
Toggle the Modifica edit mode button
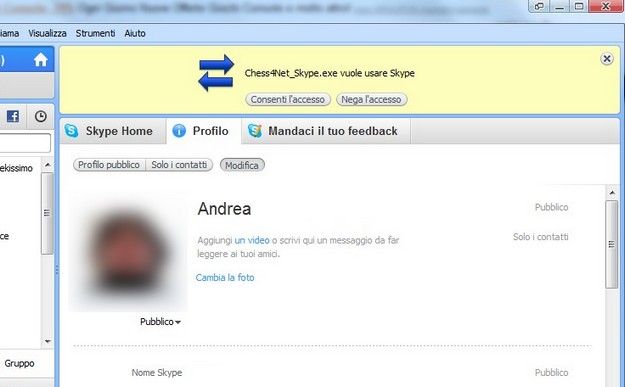[242, 165]
